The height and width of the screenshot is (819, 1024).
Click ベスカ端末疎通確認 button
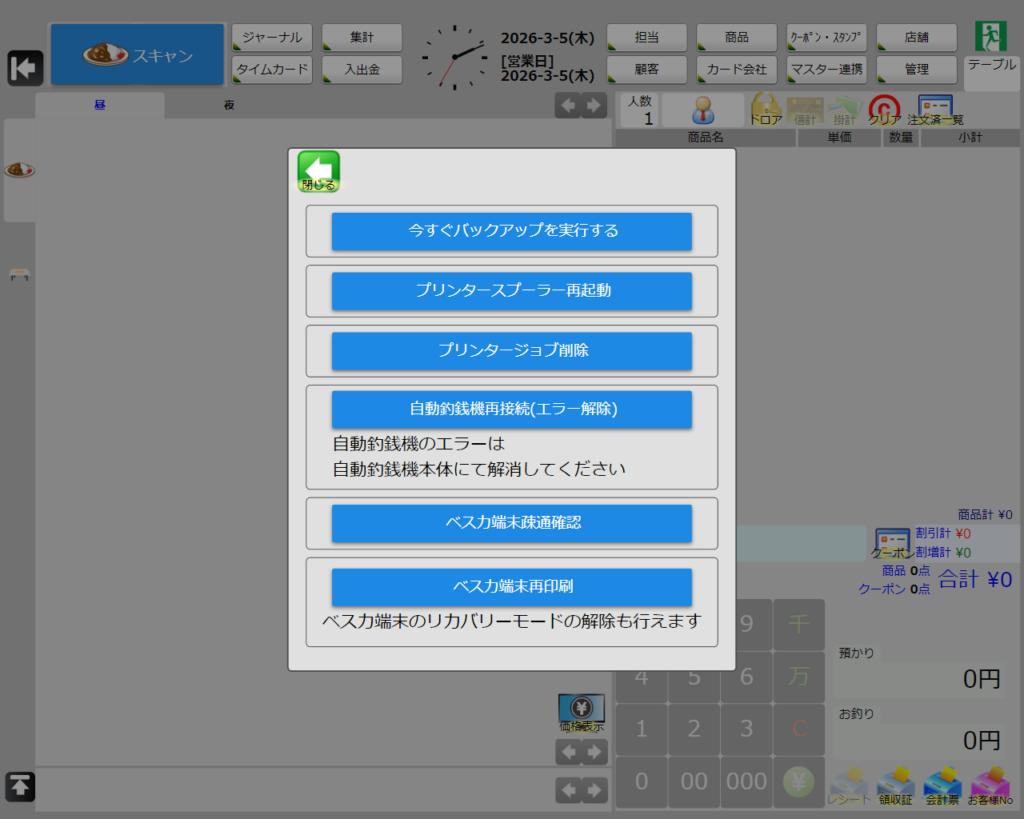(x=512, y=523)
